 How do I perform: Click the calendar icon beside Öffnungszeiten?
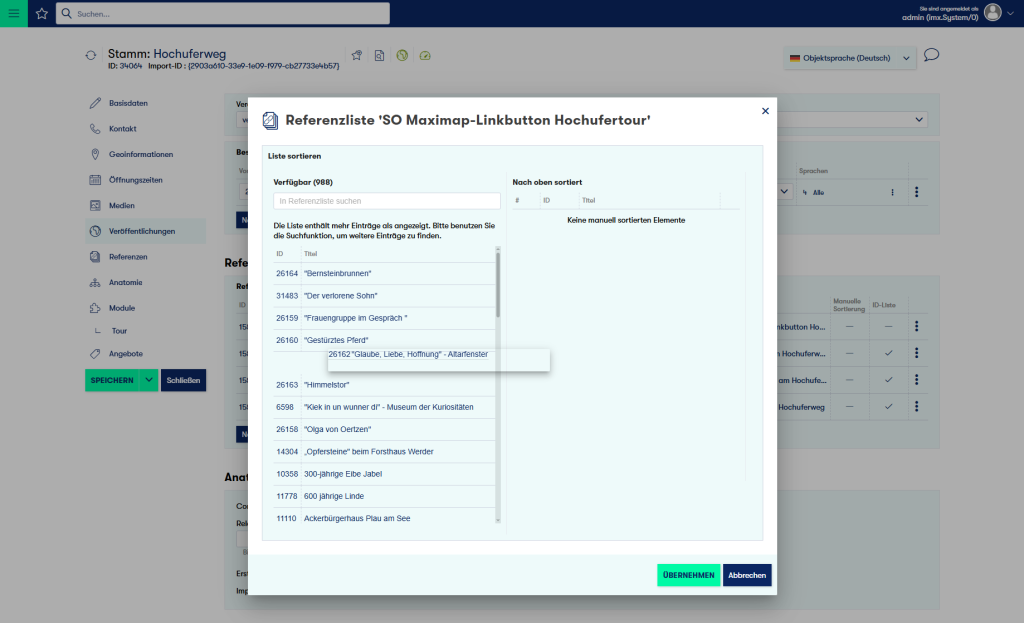(x=95, y=180)
